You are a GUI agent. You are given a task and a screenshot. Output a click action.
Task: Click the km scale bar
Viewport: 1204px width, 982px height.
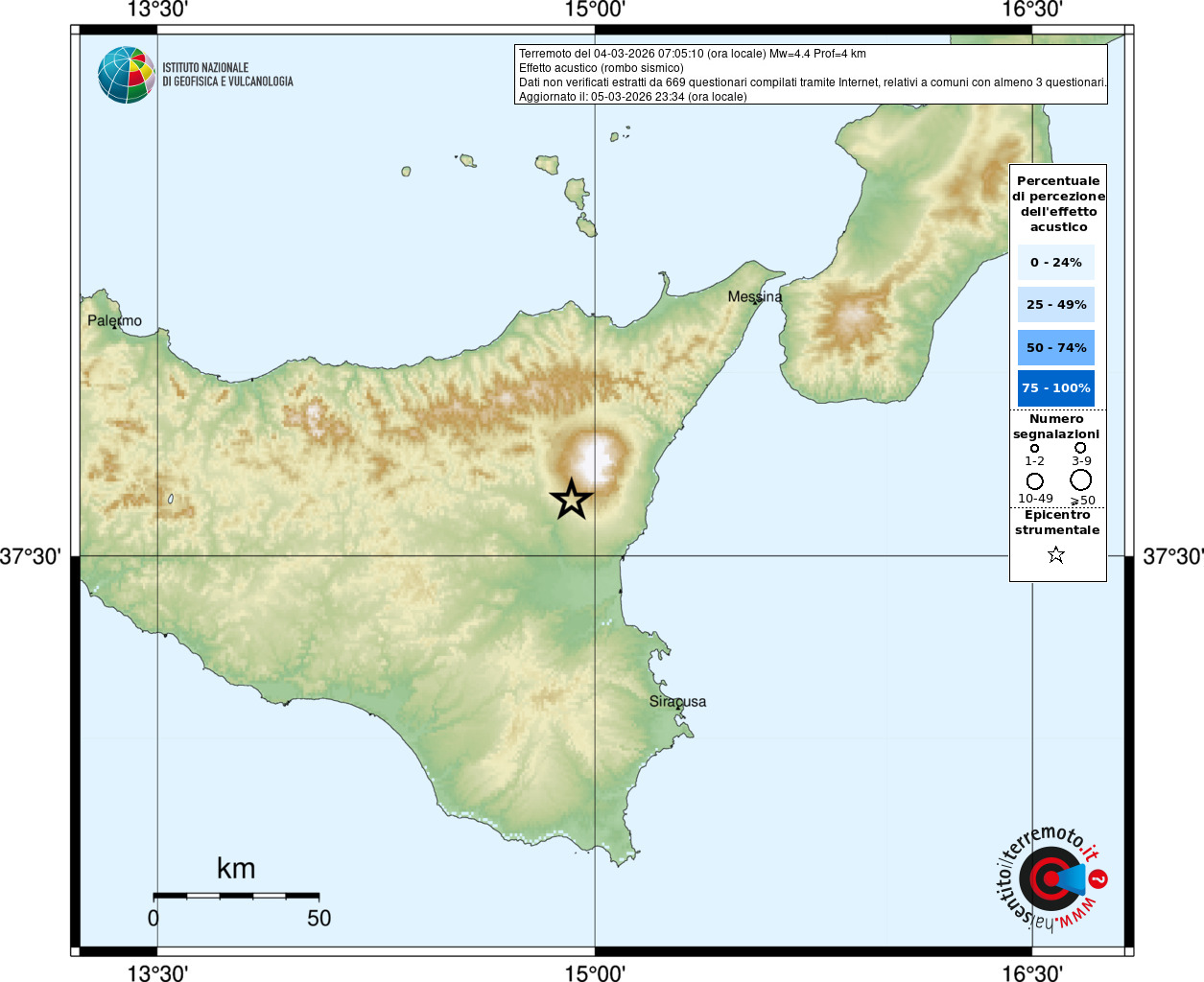236,896
